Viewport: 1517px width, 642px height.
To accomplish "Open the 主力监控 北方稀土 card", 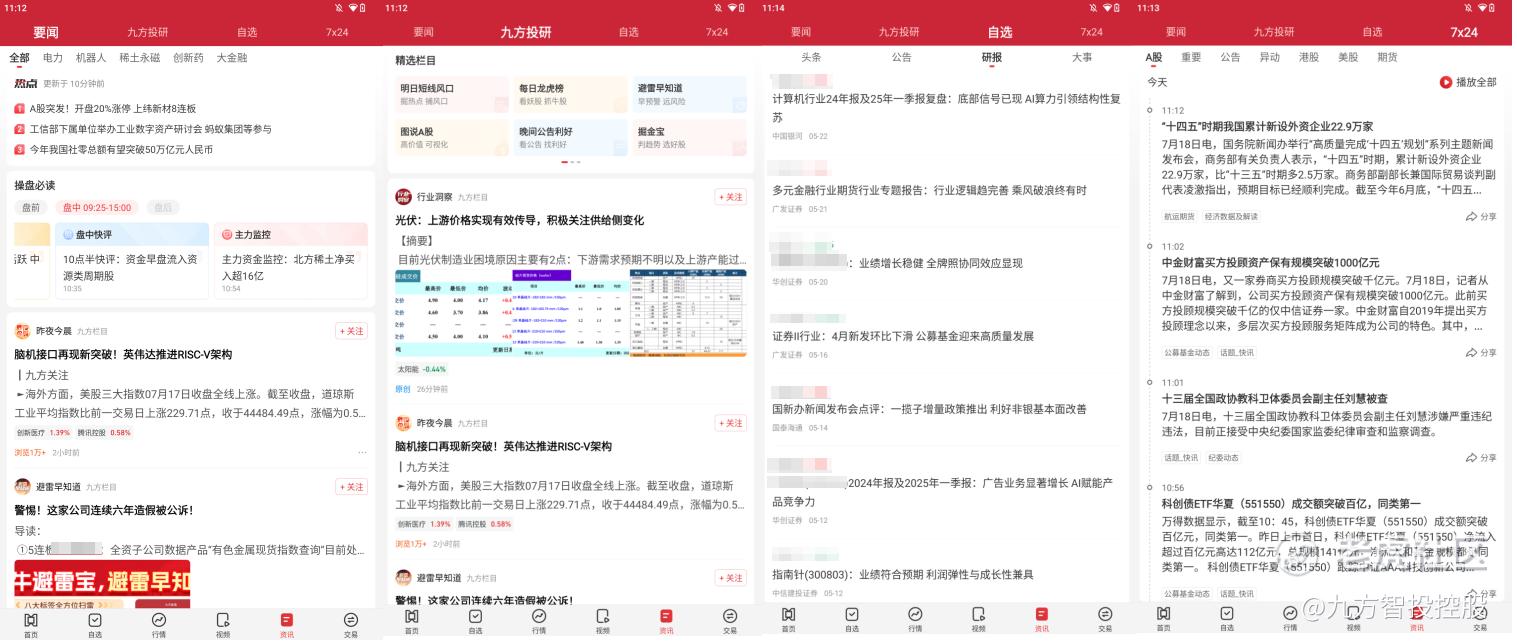I will [291, 260].
